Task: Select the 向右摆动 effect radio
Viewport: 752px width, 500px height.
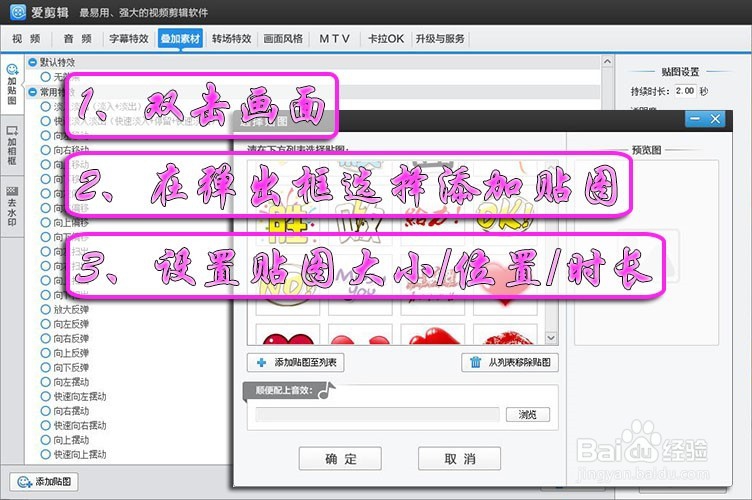Action: (46, 411)
